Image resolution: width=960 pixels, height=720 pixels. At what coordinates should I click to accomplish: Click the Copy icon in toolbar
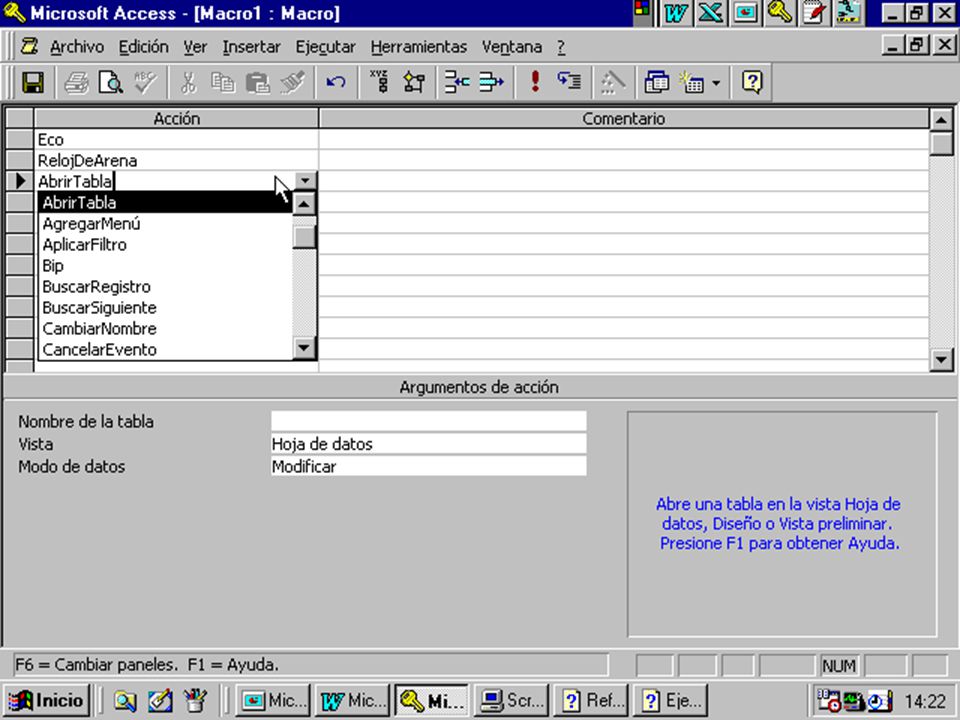click(x=223, y=82)
